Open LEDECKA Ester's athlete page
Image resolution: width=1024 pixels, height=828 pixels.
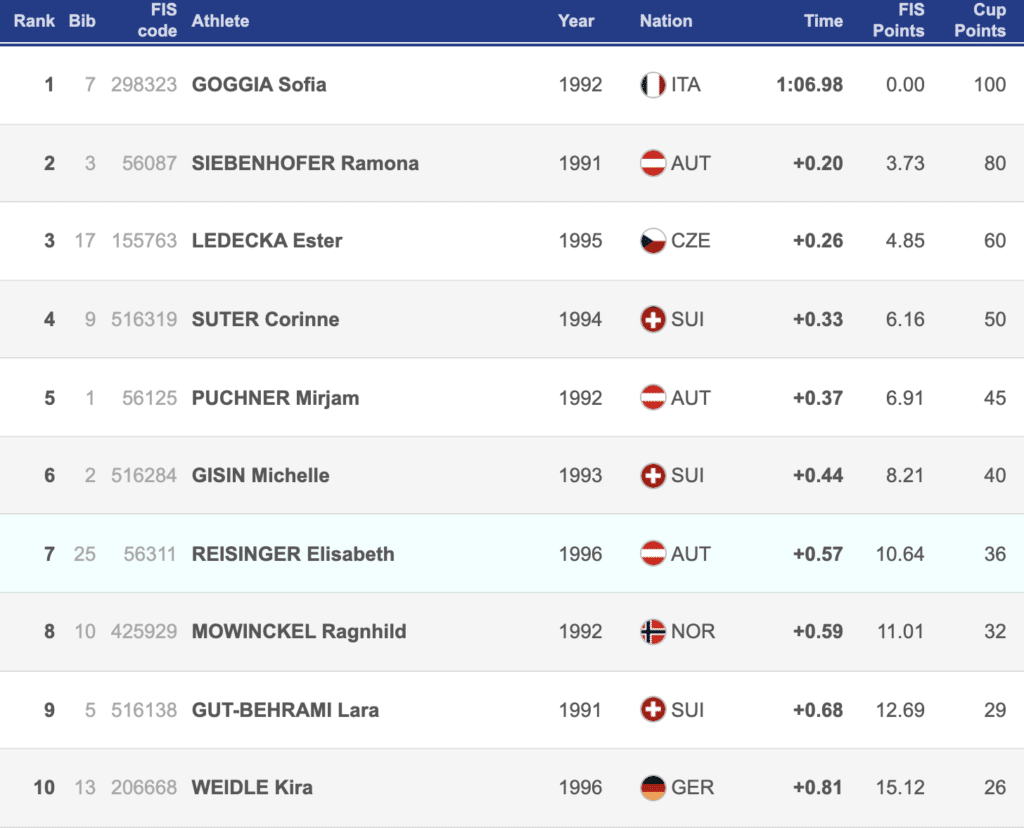pyautogui.click(x=267, y=241)
